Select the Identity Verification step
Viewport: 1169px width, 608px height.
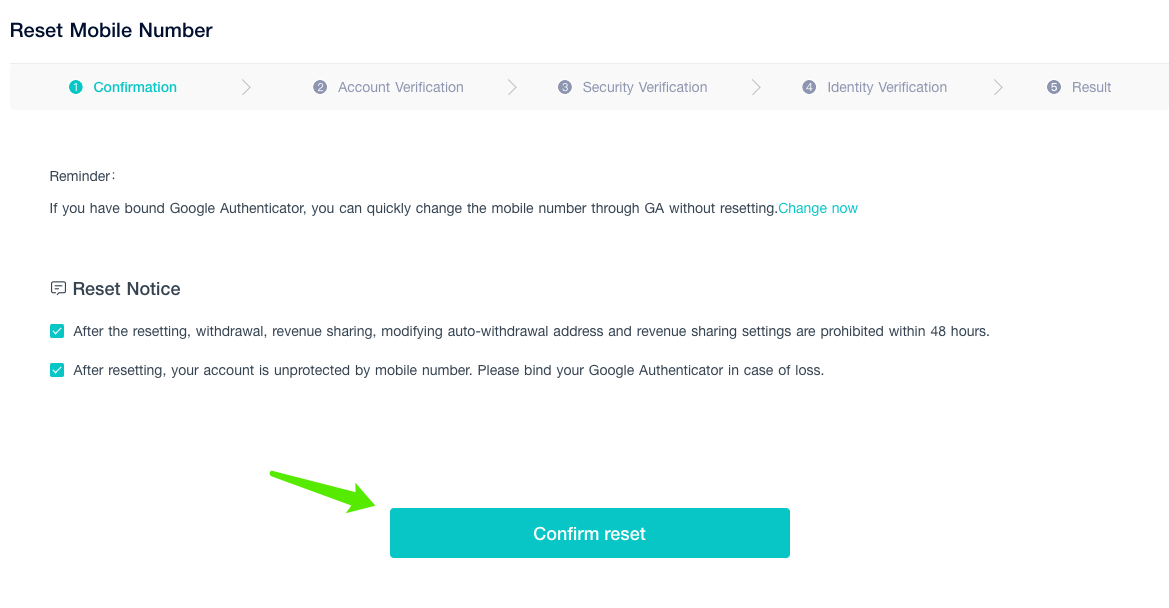[887, 87]
